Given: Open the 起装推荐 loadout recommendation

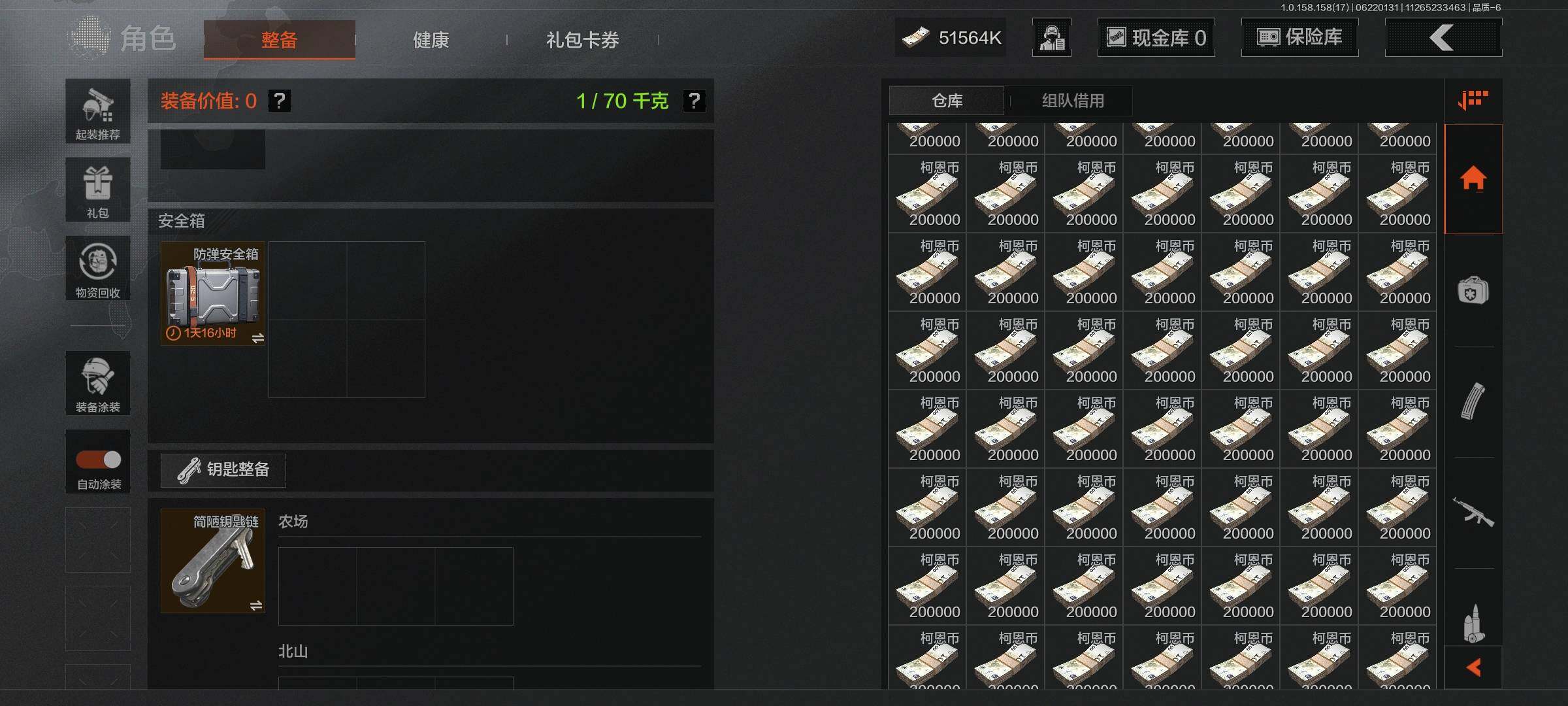Looking at the screenshot, I should (x=98, y=112).
